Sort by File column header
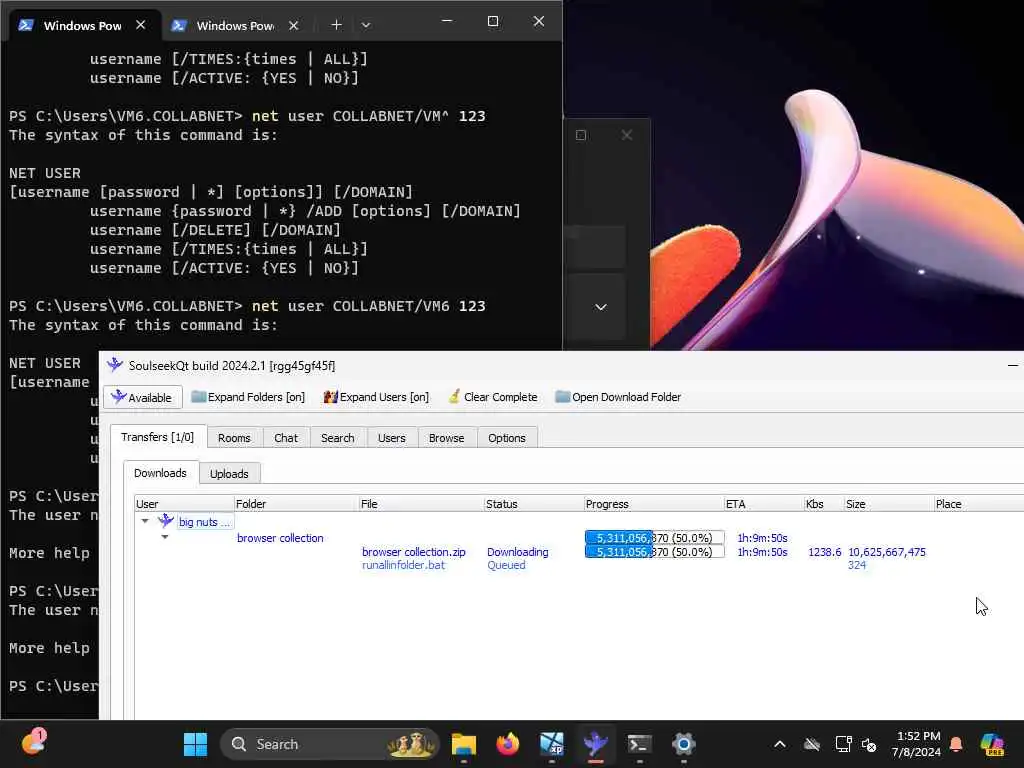The image size is (1024, 768). click(421, 504)
